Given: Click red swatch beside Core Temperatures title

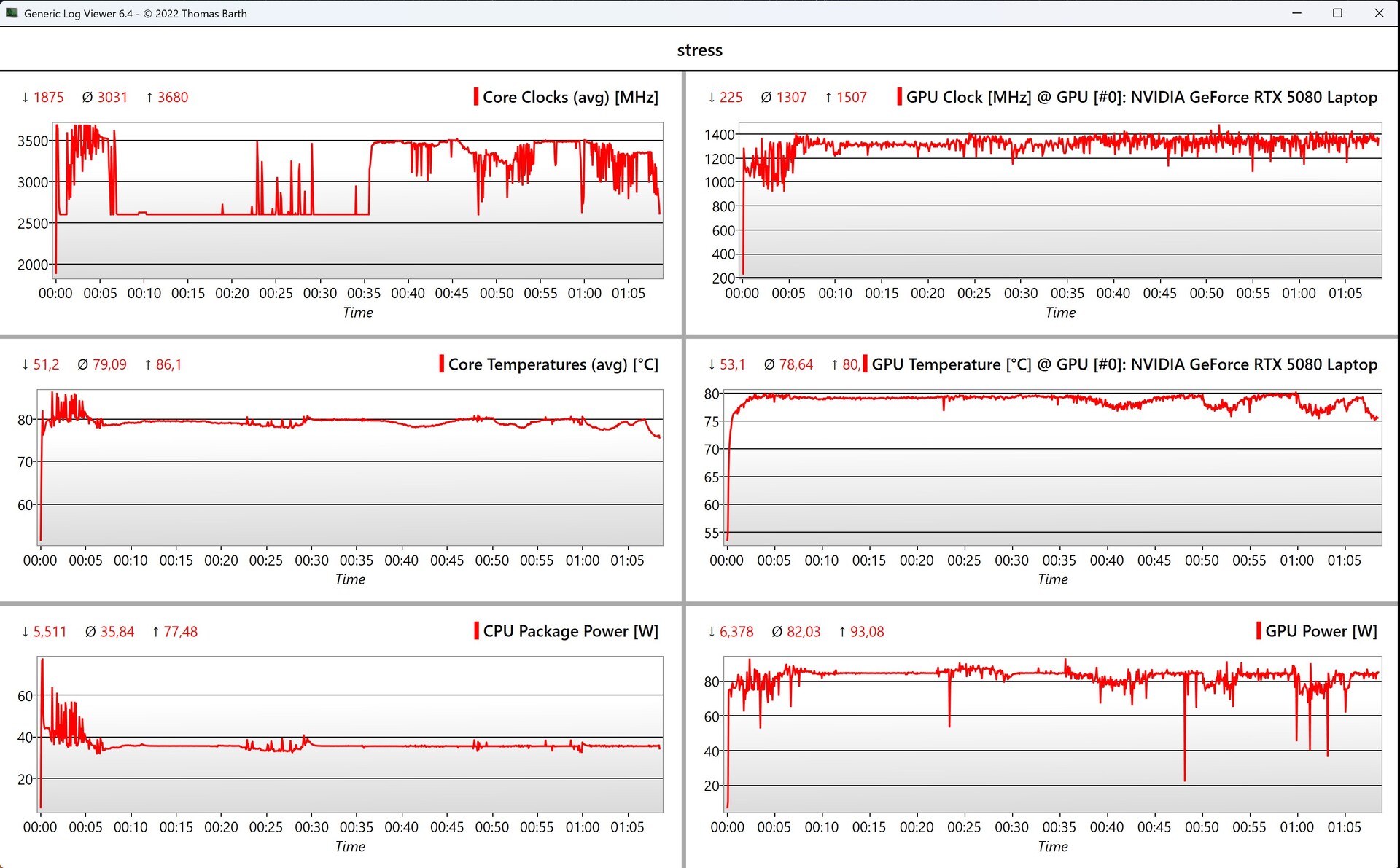Looking at the screenshot, I should pyautogui.click(x=441, y=364).
